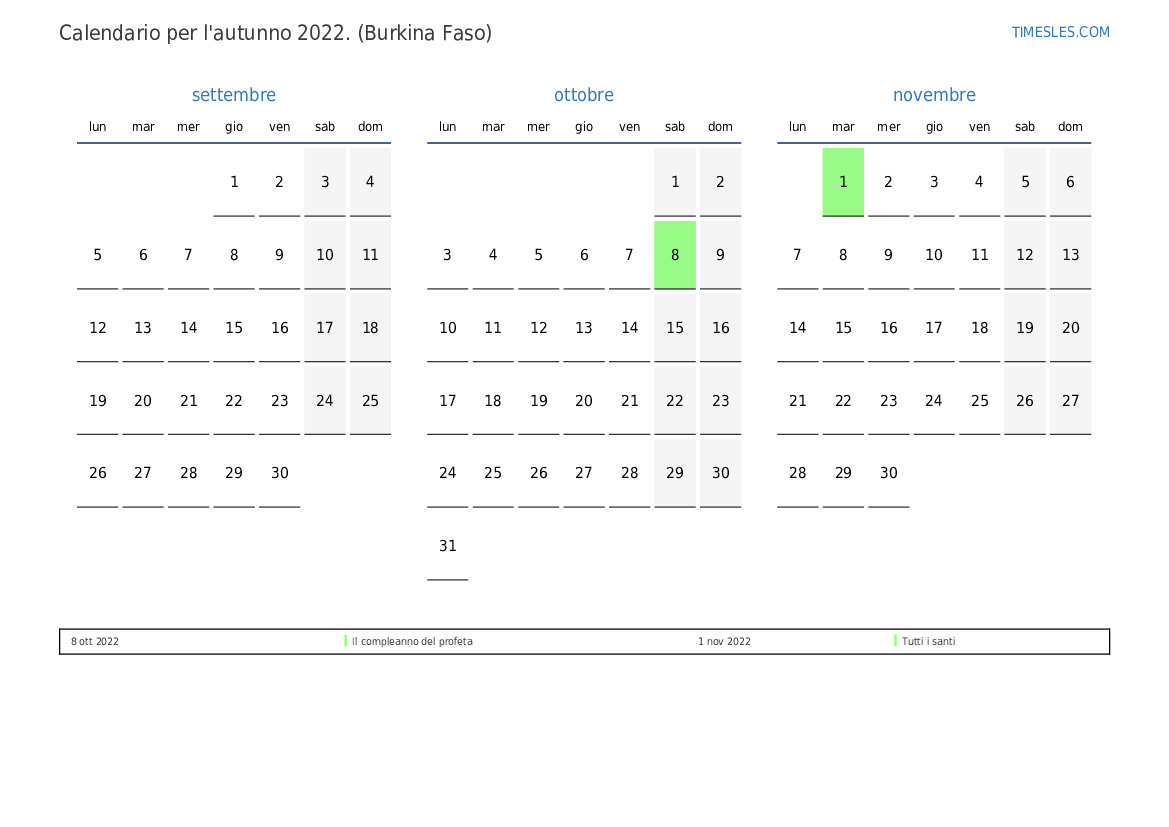Click '1 nov 2022' in the legend
The height and width of the screenshot is (827, 1169).
pyautogui.click(x=724, y=641)
